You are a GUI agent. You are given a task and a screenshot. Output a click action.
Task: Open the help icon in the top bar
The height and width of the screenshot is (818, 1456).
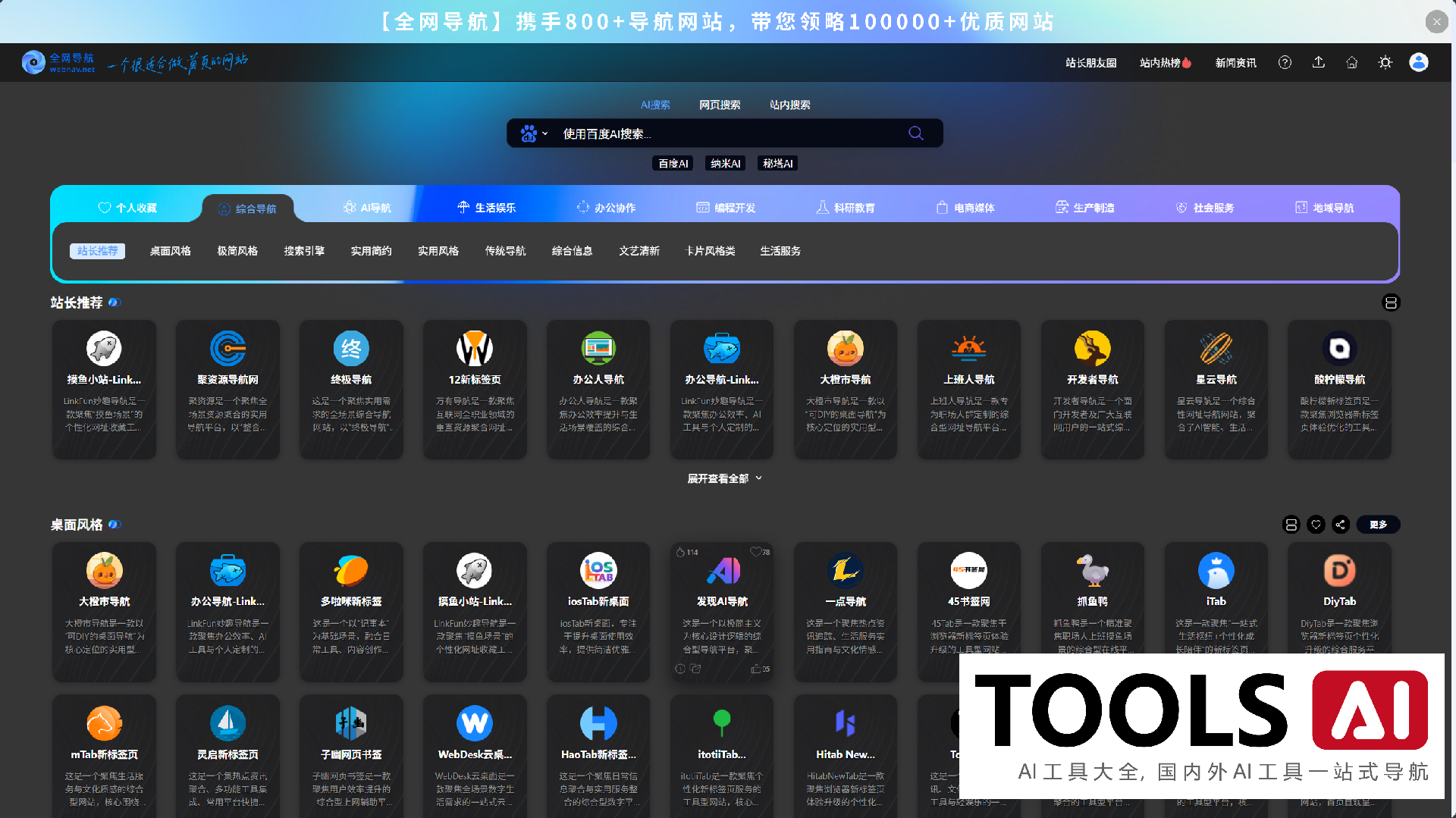pos(1285,62)
